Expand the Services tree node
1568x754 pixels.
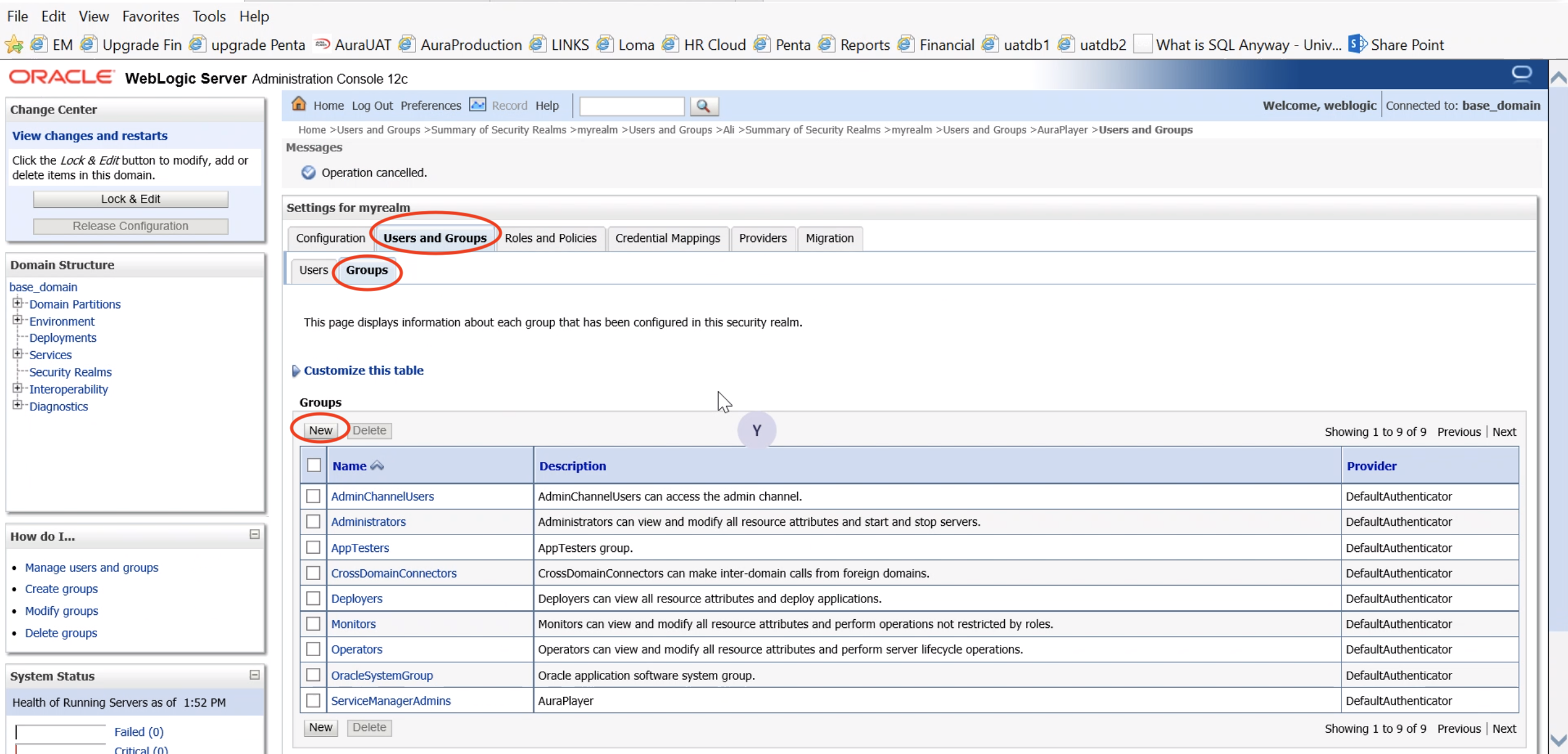(17, 354)
